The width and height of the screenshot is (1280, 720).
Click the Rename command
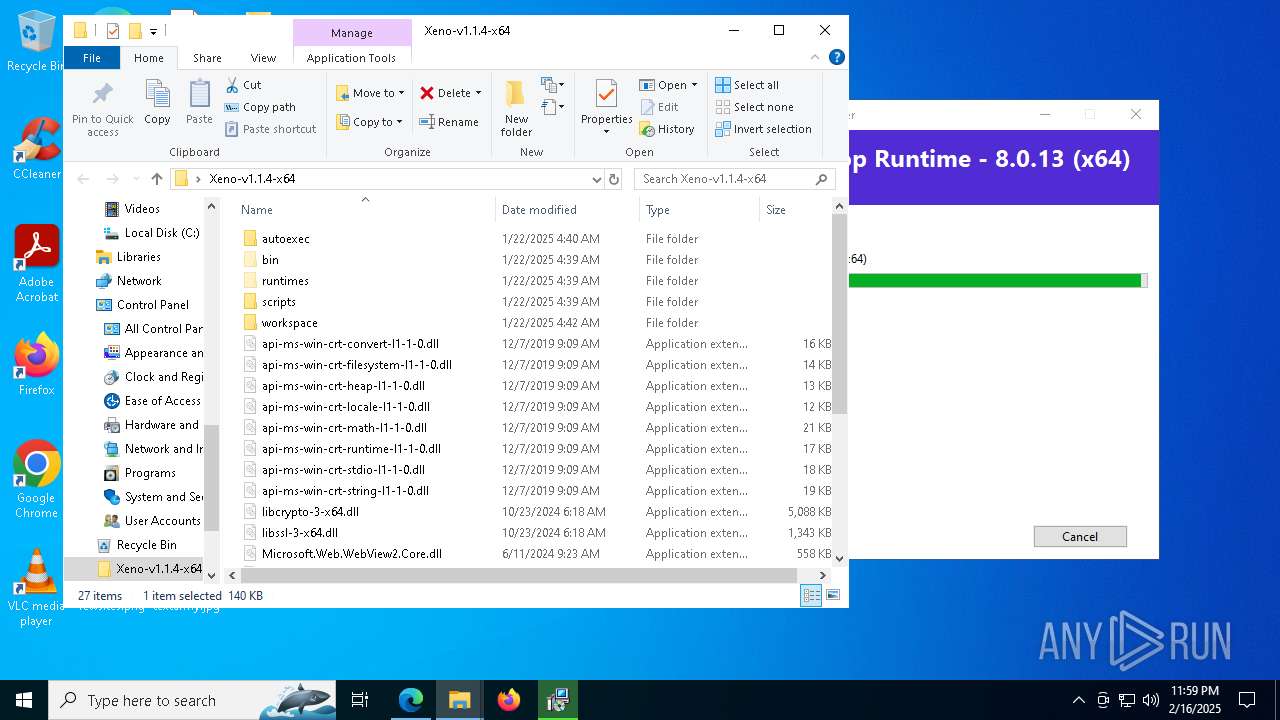(x=448, y=122)
